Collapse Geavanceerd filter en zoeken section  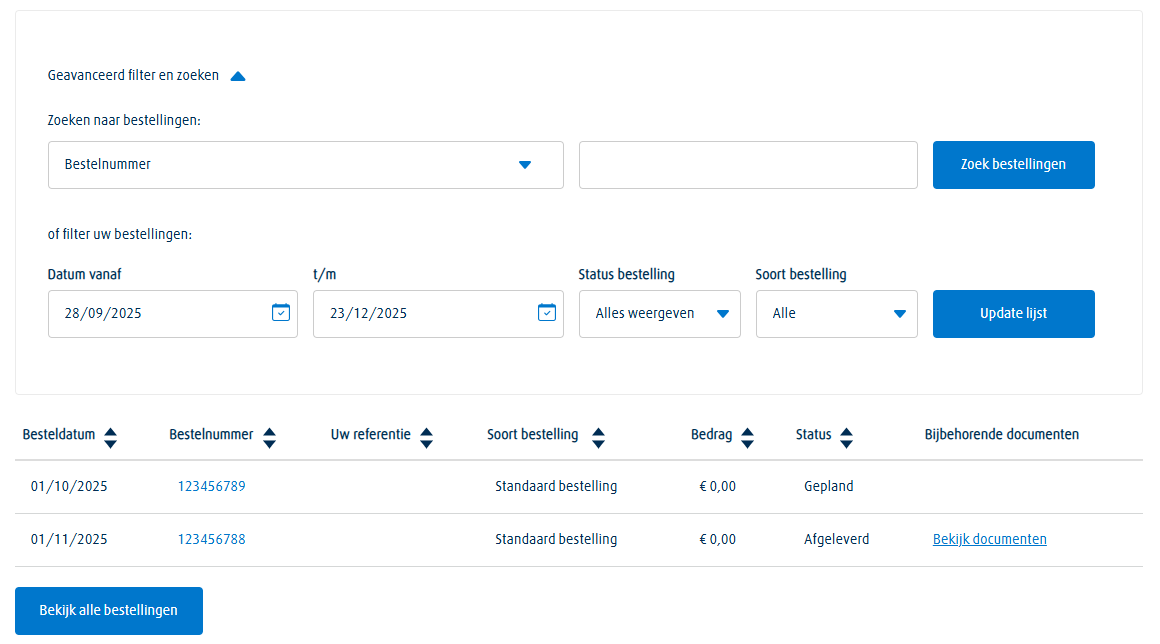coord(238,76)
